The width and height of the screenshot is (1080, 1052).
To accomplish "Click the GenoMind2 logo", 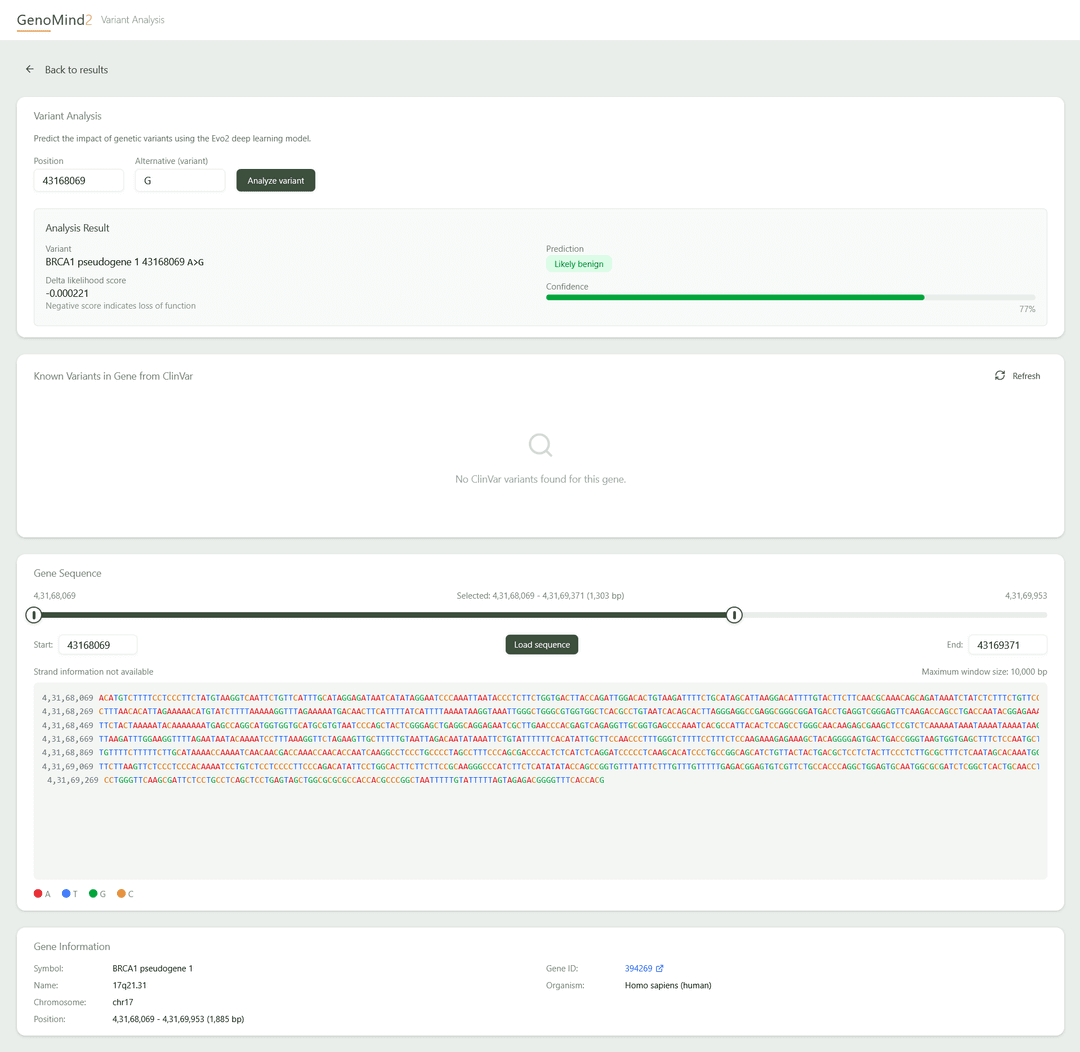I will pos(55,19).
